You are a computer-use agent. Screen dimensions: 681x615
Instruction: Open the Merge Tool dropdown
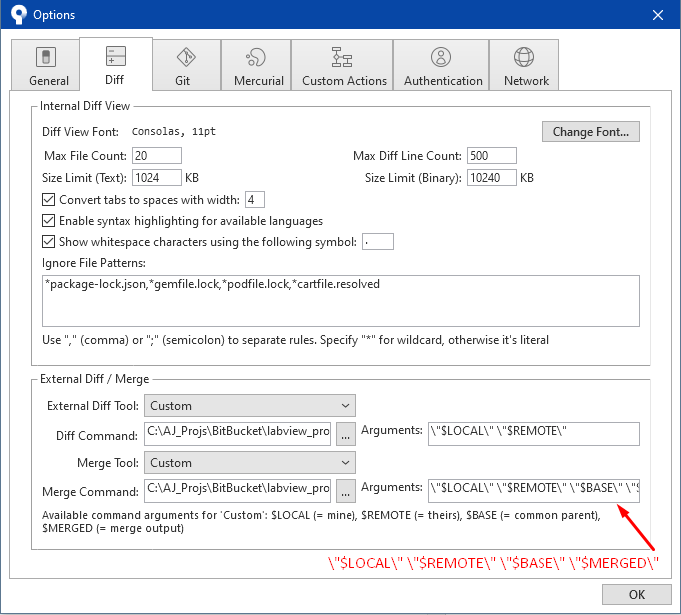[250, 463]
